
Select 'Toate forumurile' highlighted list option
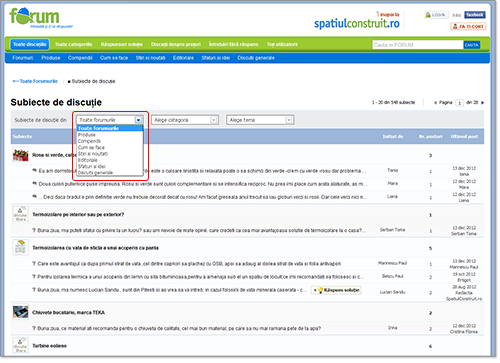[x=110, y=128]
